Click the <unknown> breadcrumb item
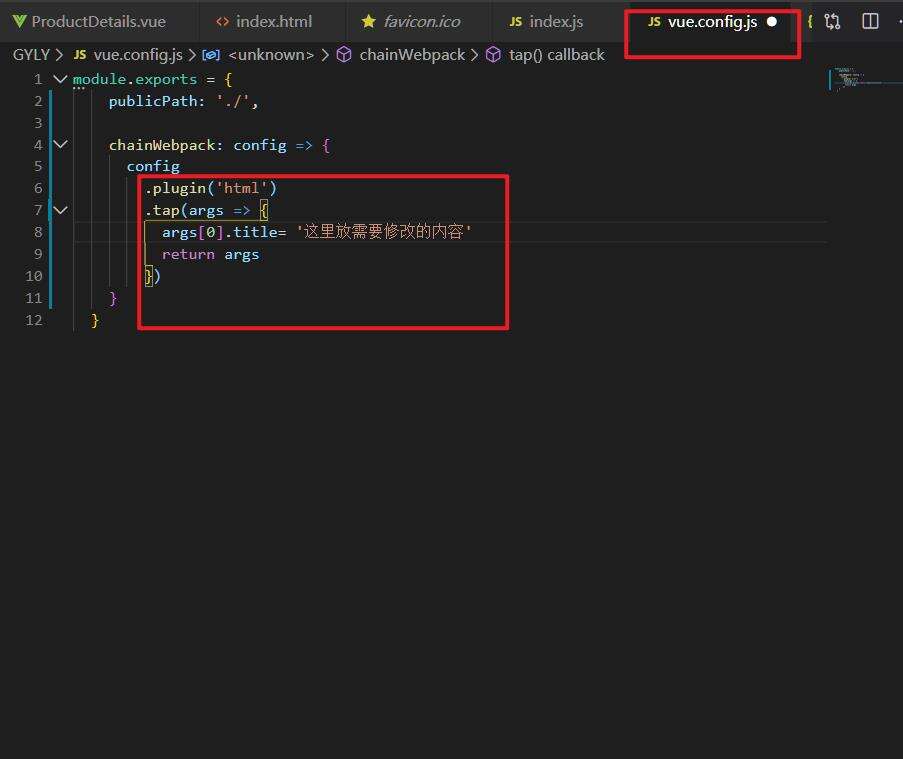 (x=271, y=55)
